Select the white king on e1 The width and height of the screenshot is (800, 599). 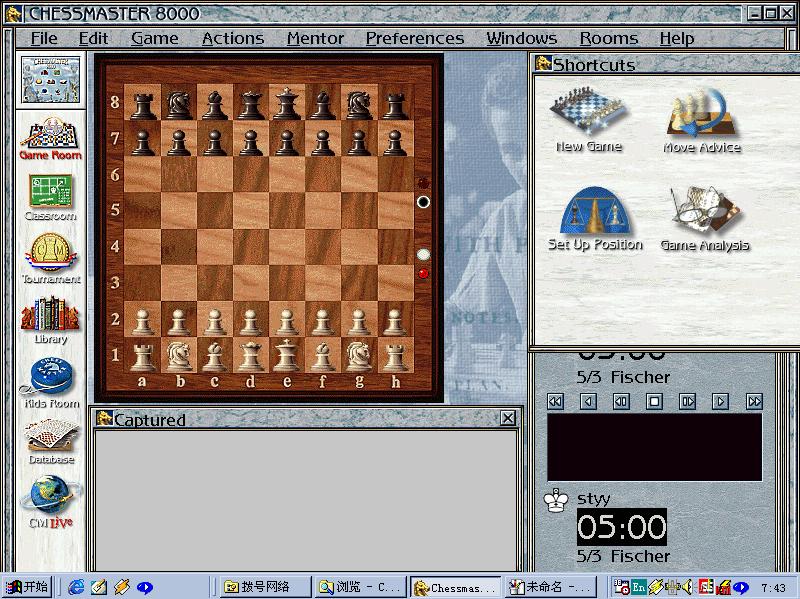(x=287, y=355)
